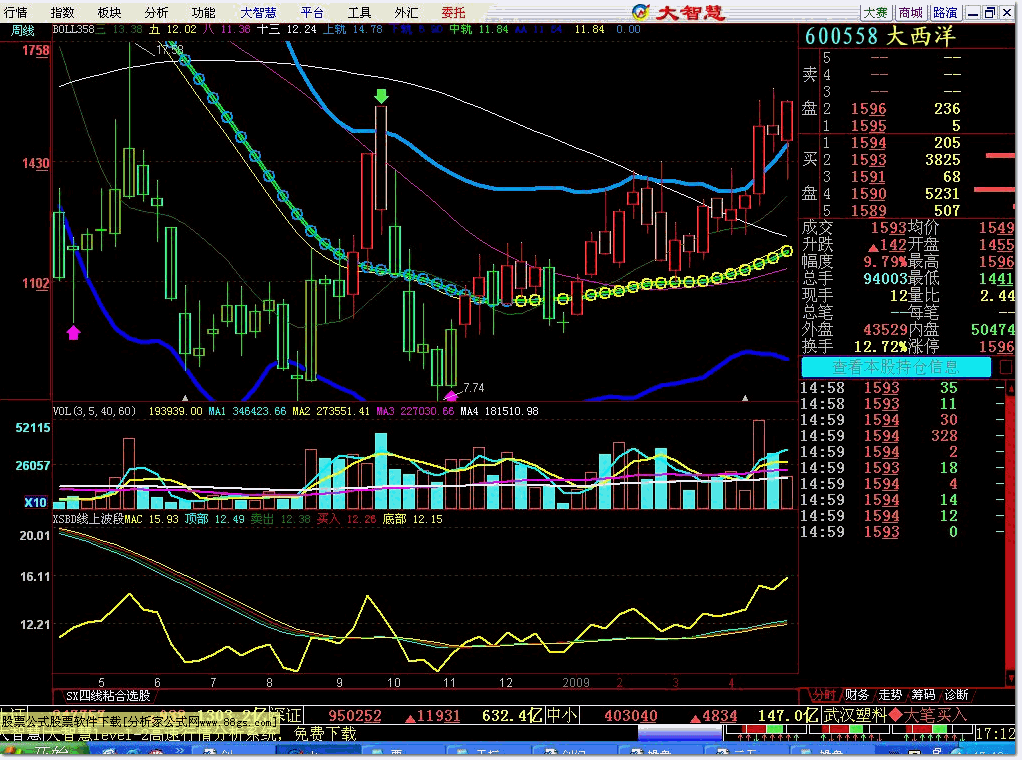This screenshot has width=1022, height=760.
Task: Click the 查看本股持仓信息 button
Action: click(x=896, y=367)
